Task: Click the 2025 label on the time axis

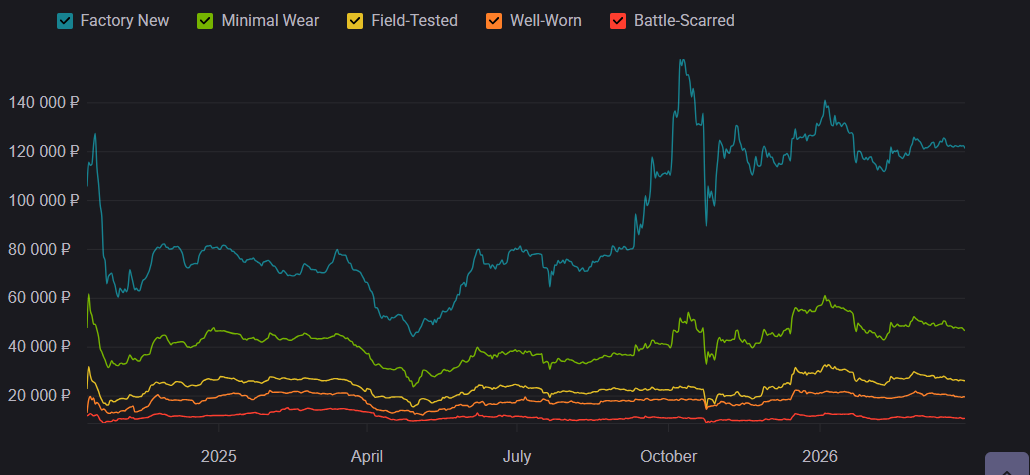Action: (x=219, y=456)
